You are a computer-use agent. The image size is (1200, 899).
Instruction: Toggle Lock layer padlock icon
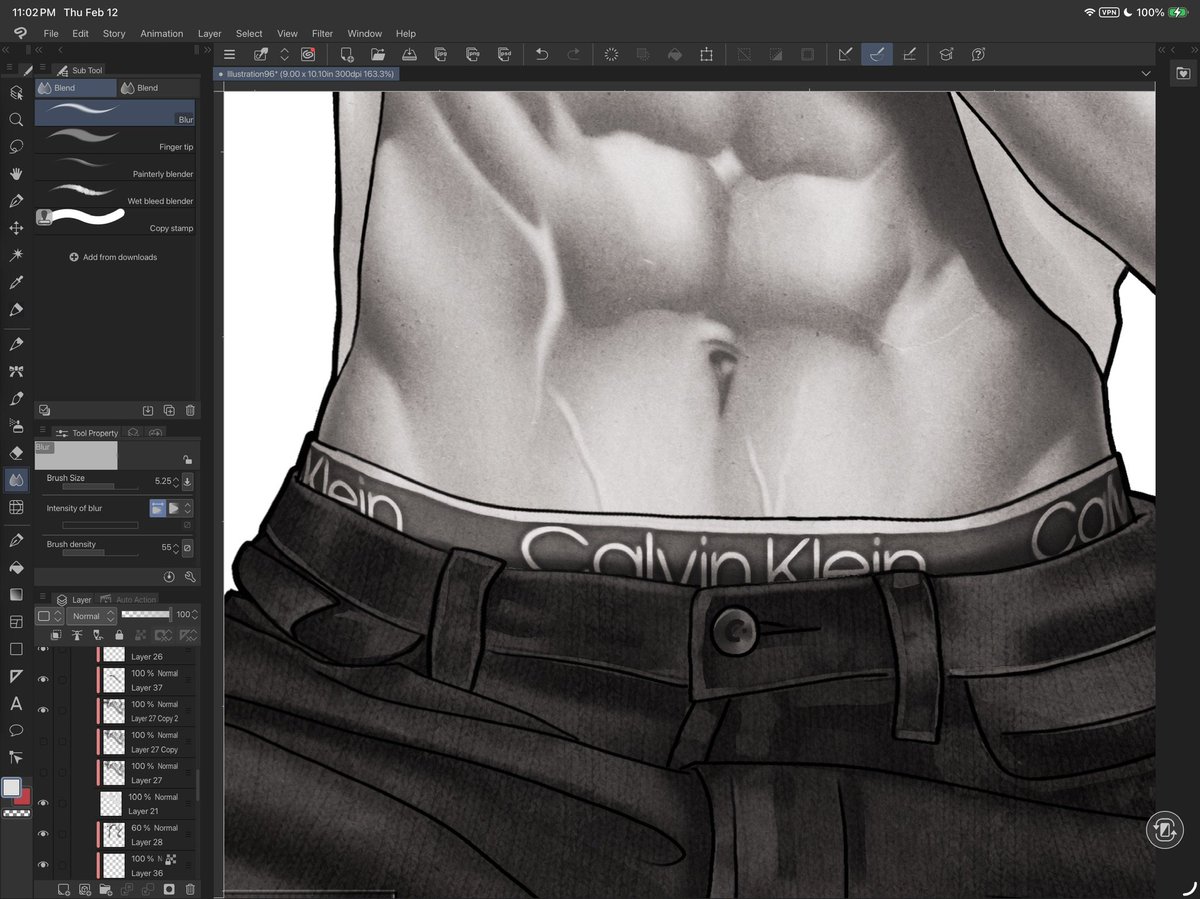119,635
